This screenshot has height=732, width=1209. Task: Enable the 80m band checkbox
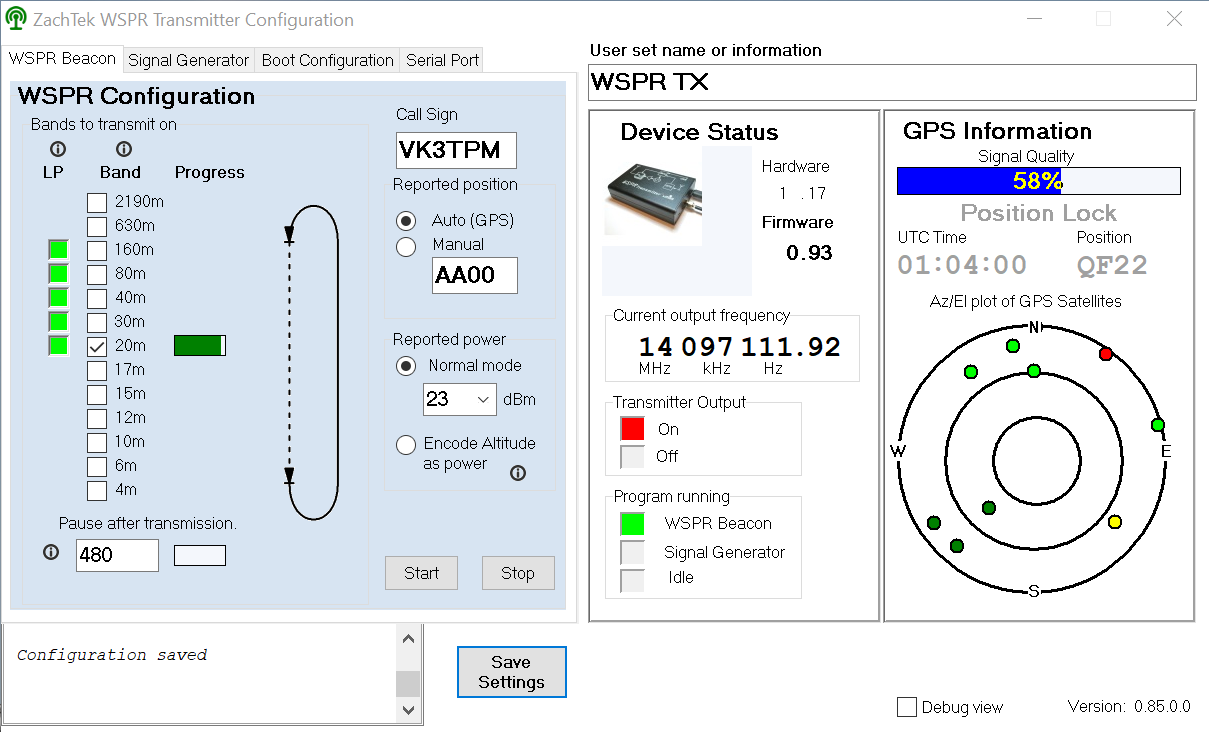[x=97, y=274]
